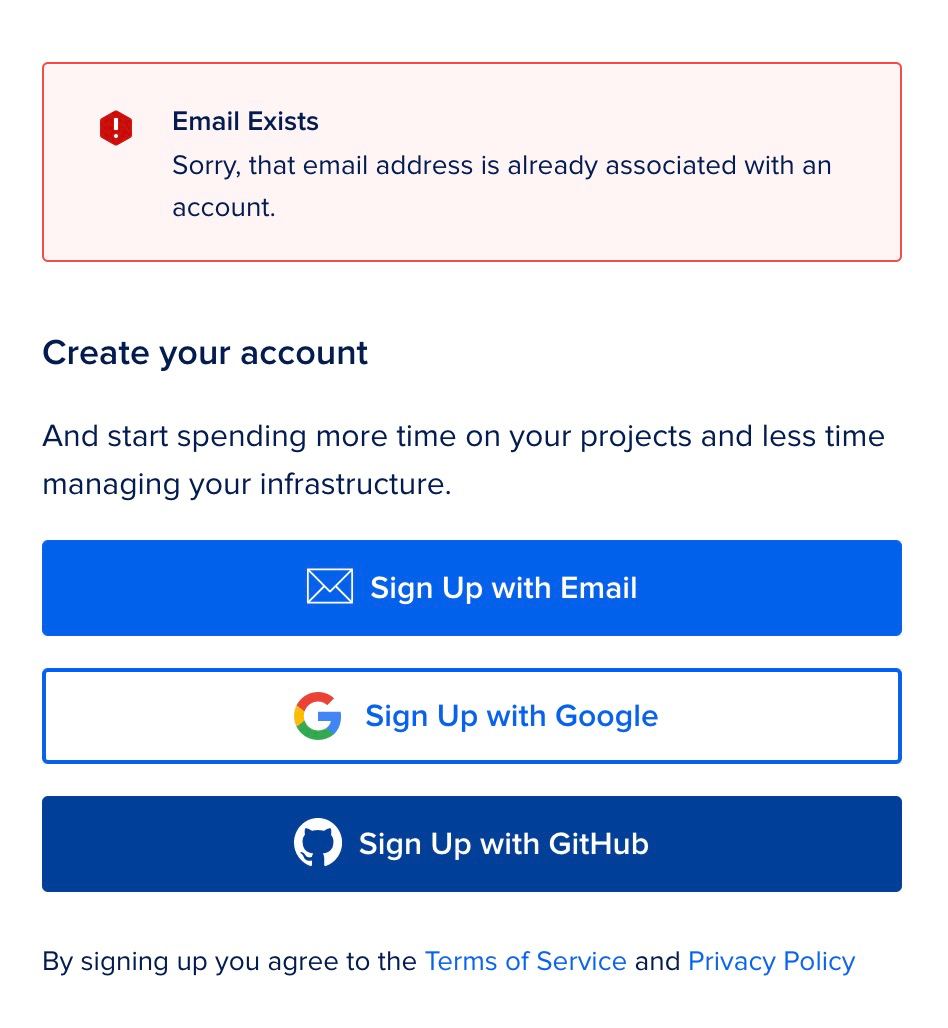Image resolution: width=948 pixels, height=1028 pixels.
Task: Click the red hexagon error alert icon
Action: [116, 128]
